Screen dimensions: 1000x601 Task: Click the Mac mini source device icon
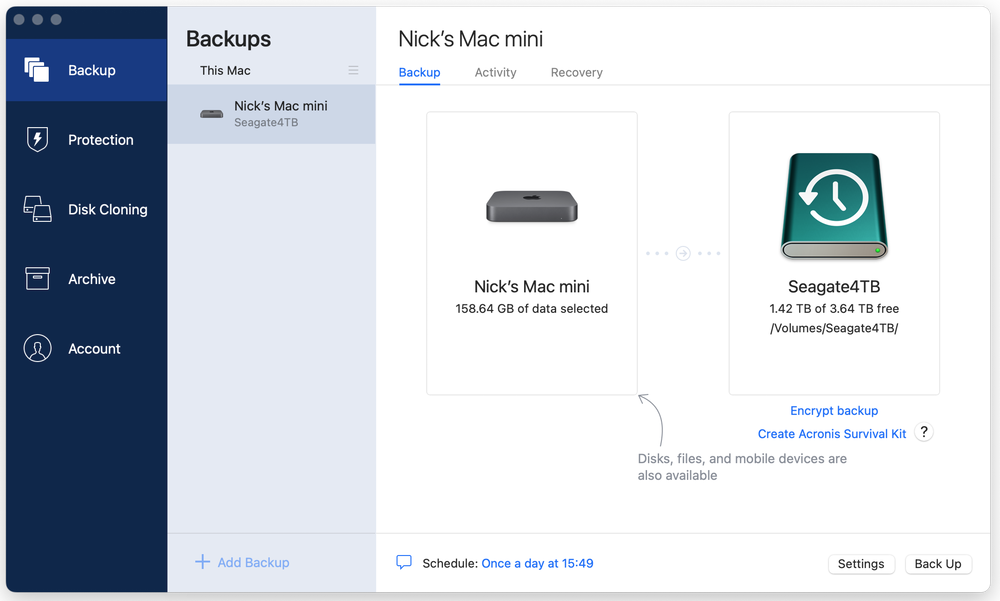click(x=531, y=206)
